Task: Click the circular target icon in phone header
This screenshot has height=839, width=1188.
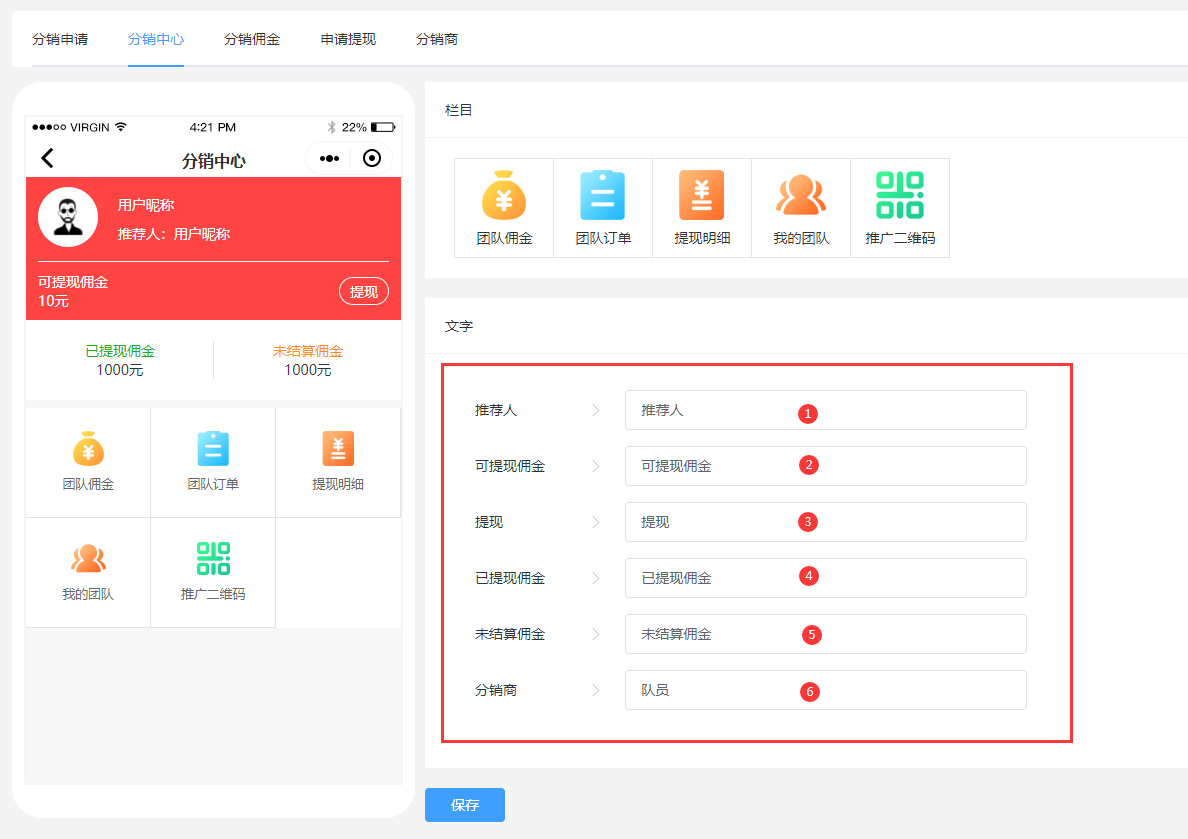Action: (x=372, y=158)
